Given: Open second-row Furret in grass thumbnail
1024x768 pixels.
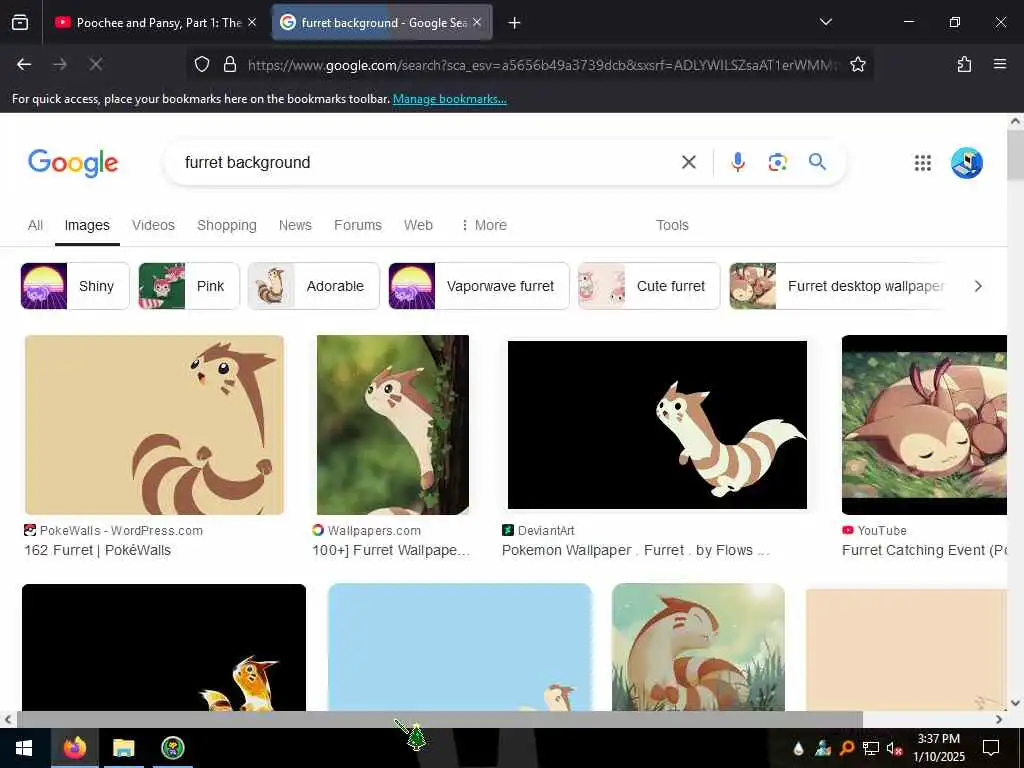Looking at the screenshot, I should (x=698, y=647).
